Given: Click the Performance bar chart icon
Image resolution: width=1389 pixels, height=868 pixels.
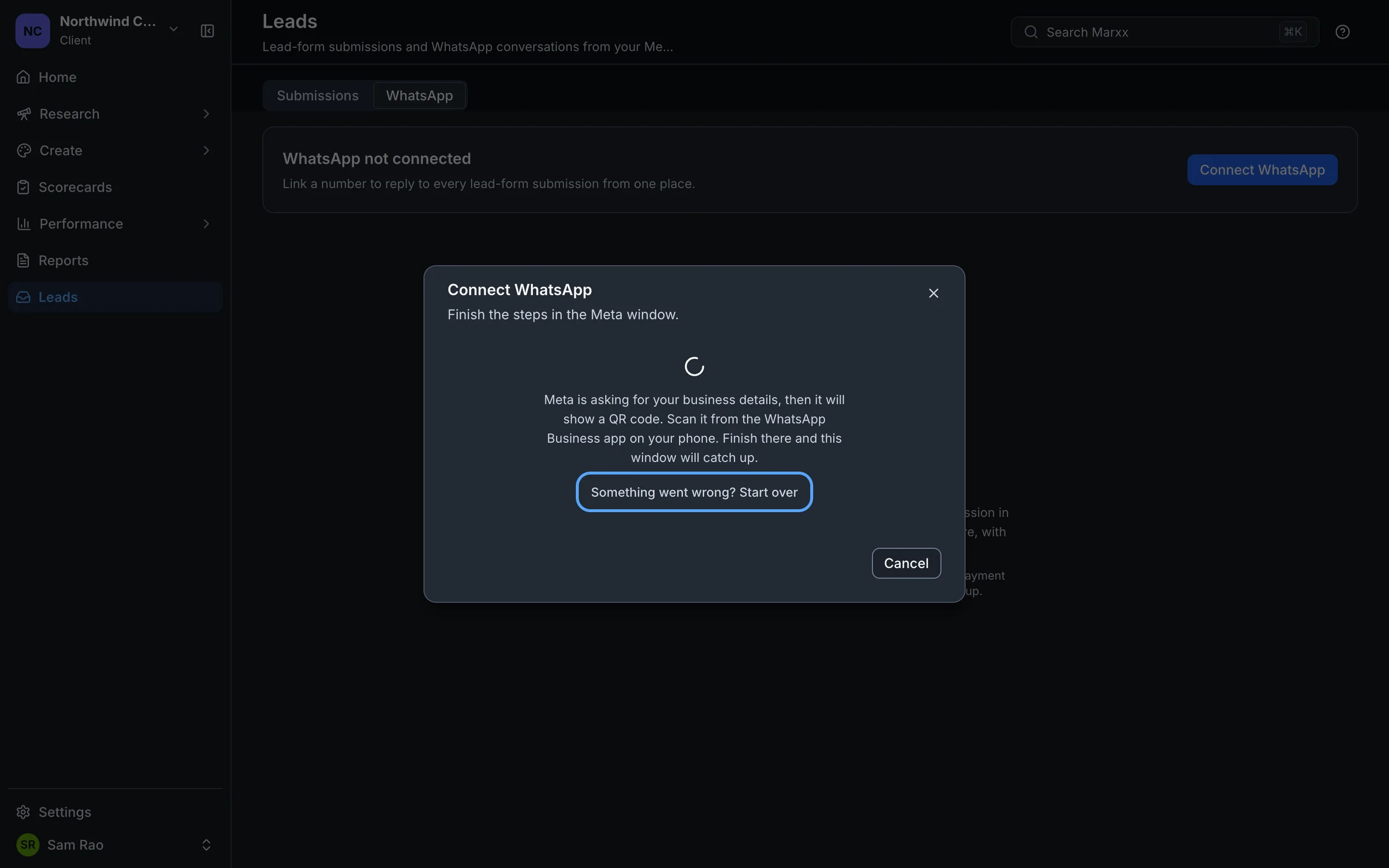Looking at the screenshot, I should (24, 224).
